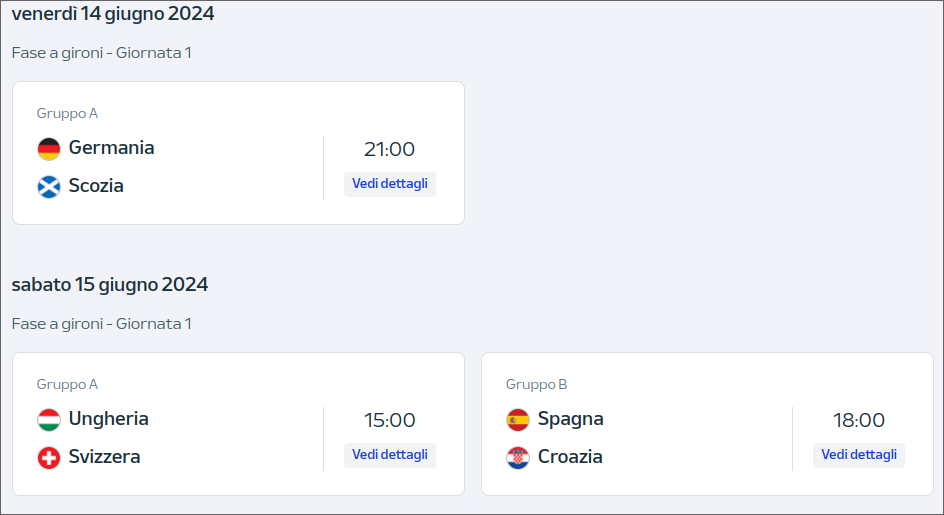Select the Croazia team name
The image size is (944, 515).
click(570, 457)
